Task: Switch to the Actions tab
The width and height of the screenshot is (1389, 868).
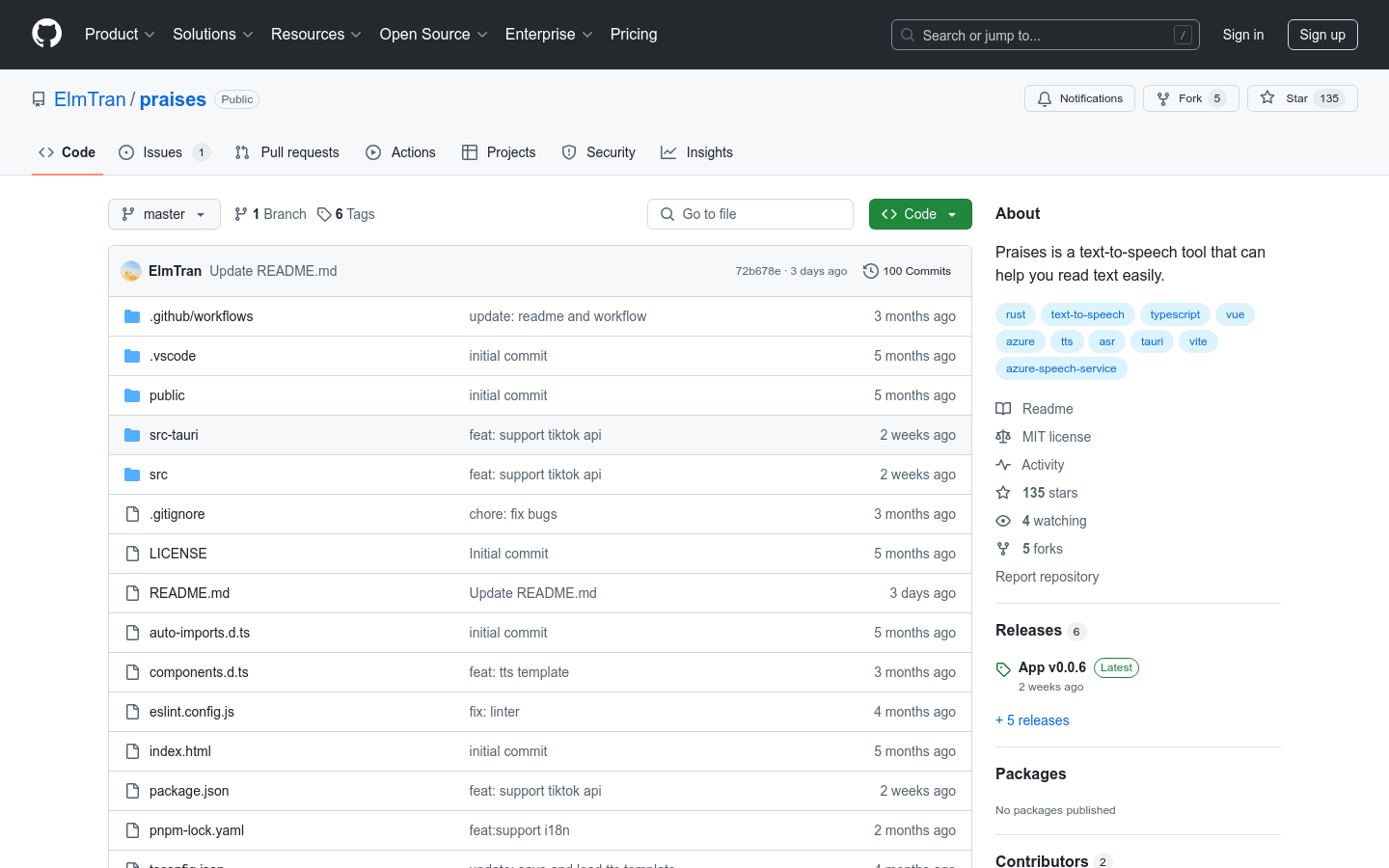Action: [x=400, y=152]
